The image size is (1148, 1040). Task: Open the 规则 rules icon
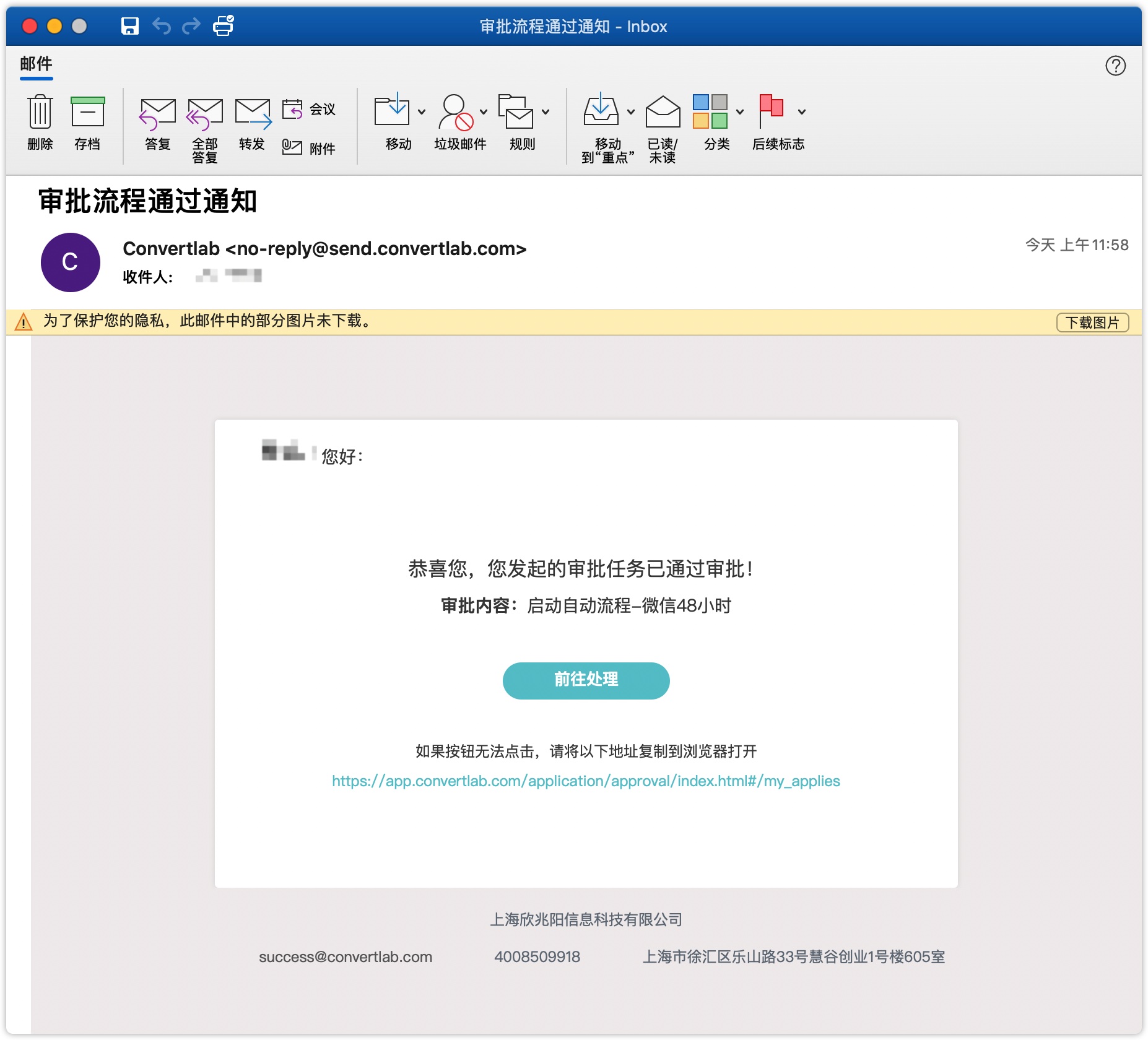pyautogui.click(x=515, y=111)
